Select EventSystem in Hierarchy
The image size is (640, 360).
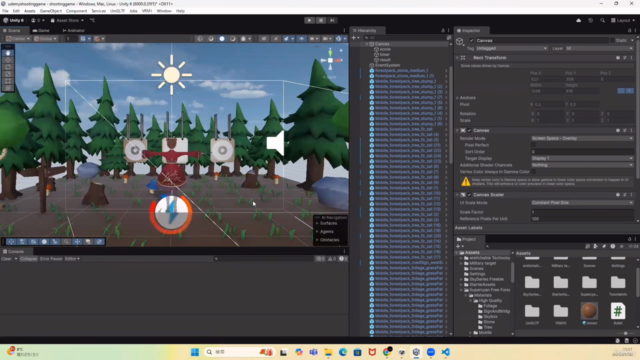[387, 65]
